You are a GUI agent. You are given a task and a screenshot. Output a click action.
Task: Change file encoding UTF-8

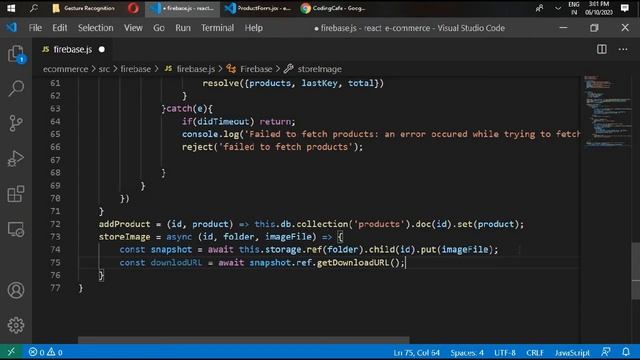click(x=505, y=352)
